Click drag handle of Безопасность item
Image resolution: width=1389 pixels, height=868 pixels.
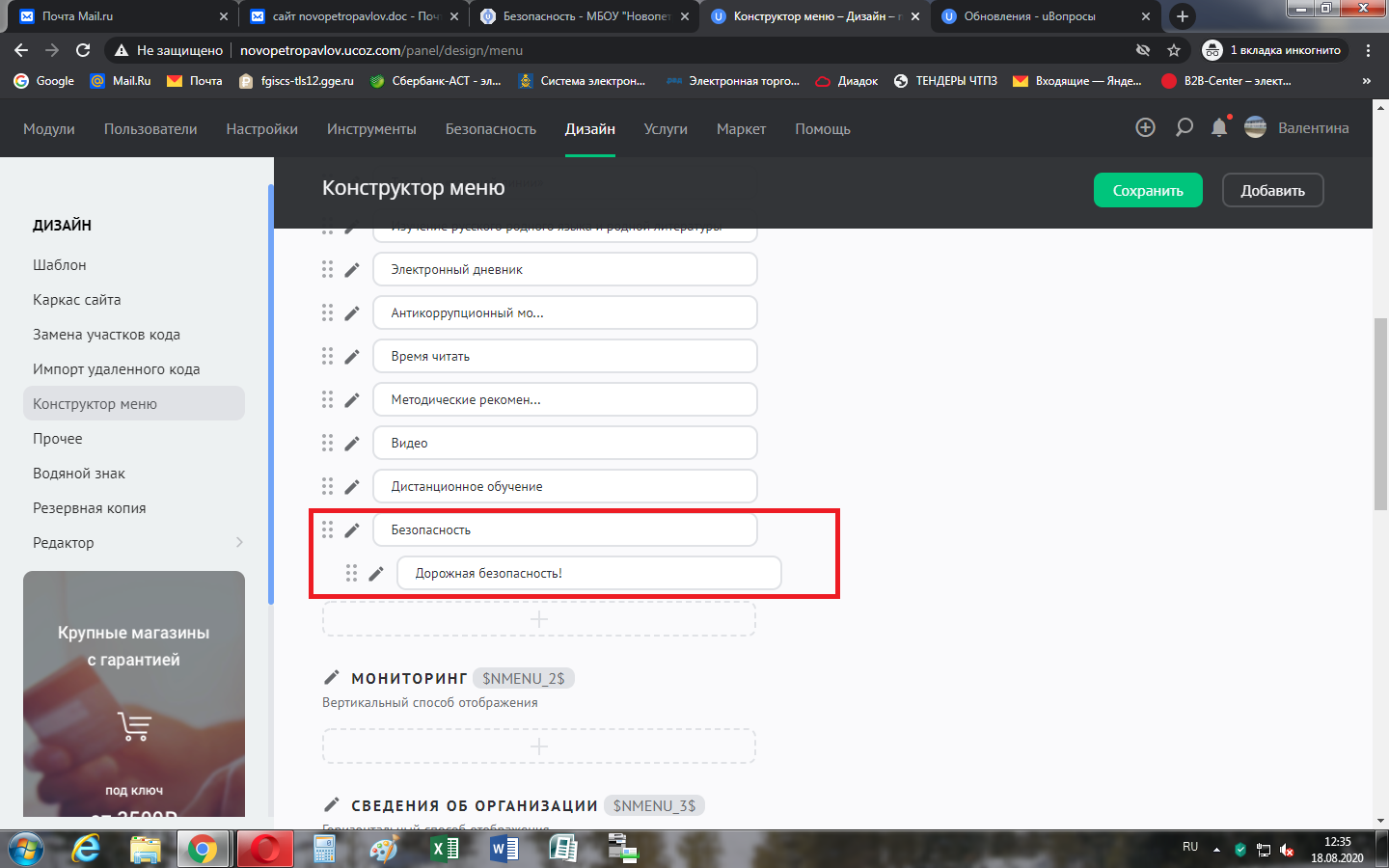328,529
